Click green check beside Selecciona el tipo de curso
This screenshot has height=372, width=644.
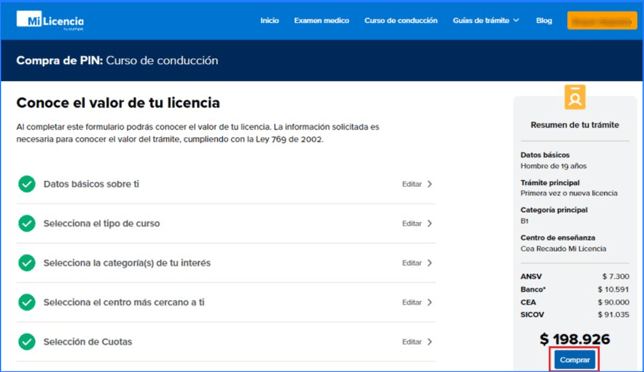coord(27,223)
